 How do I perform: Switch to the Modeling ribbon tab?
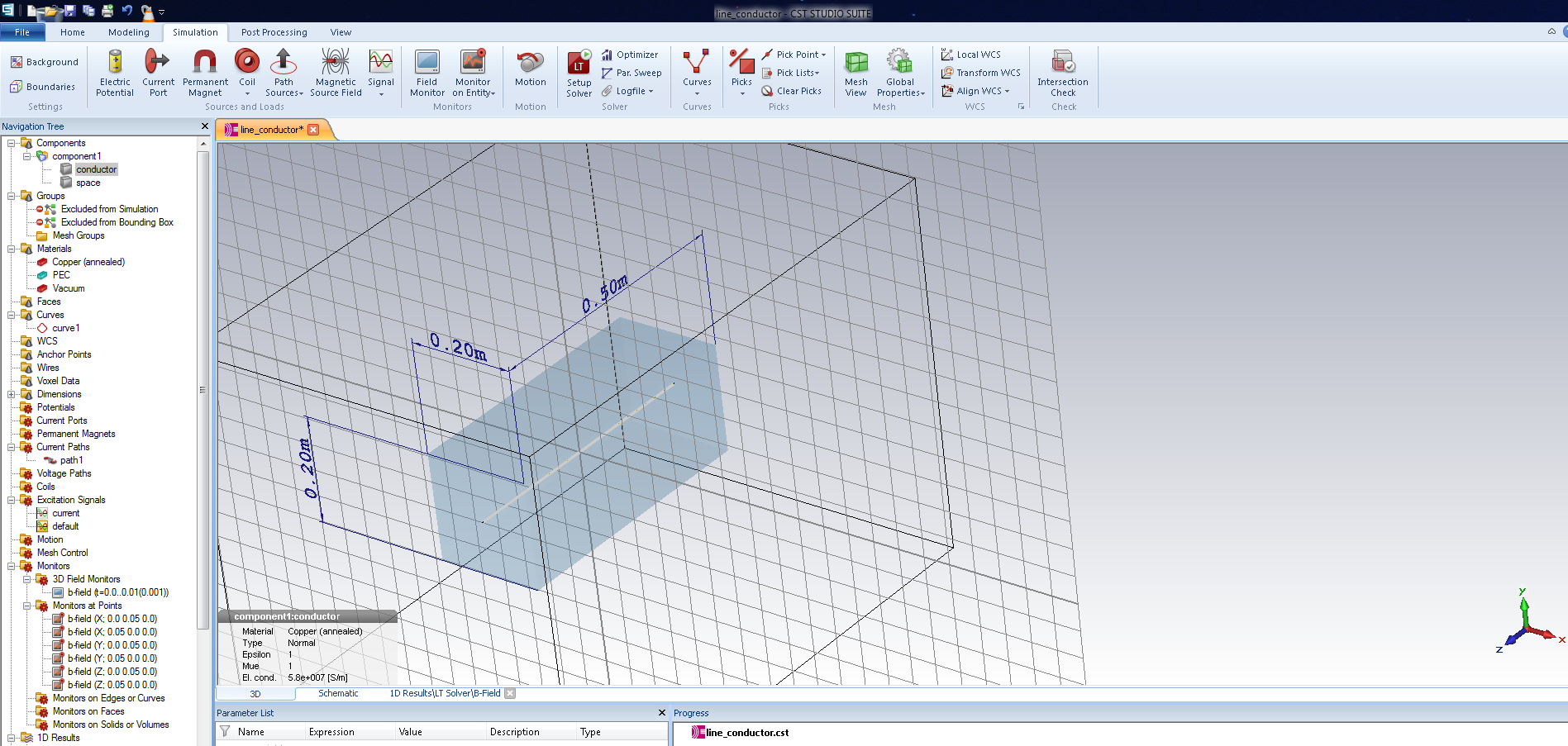point(129,32)
